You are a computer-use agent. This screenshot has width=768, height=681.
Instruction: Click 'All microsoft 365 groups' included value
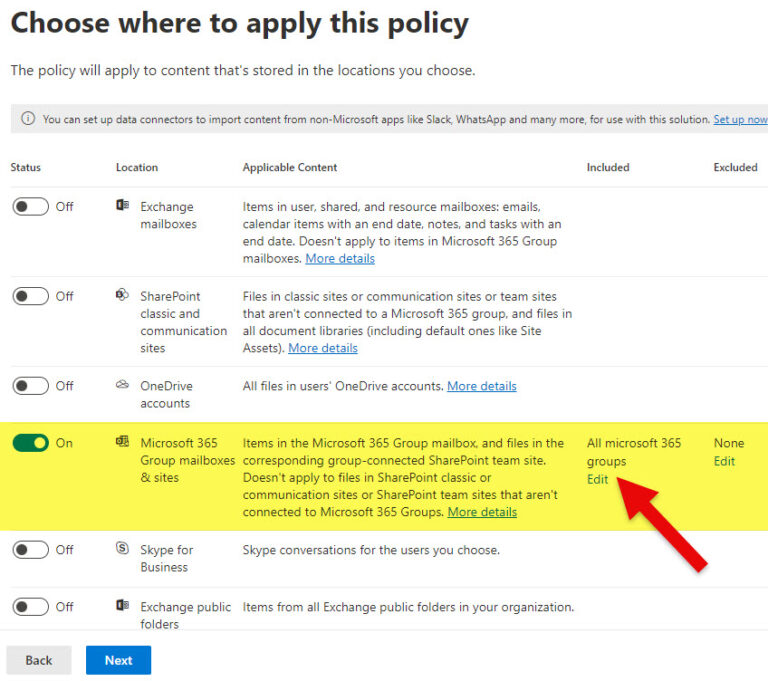[634, 452]
